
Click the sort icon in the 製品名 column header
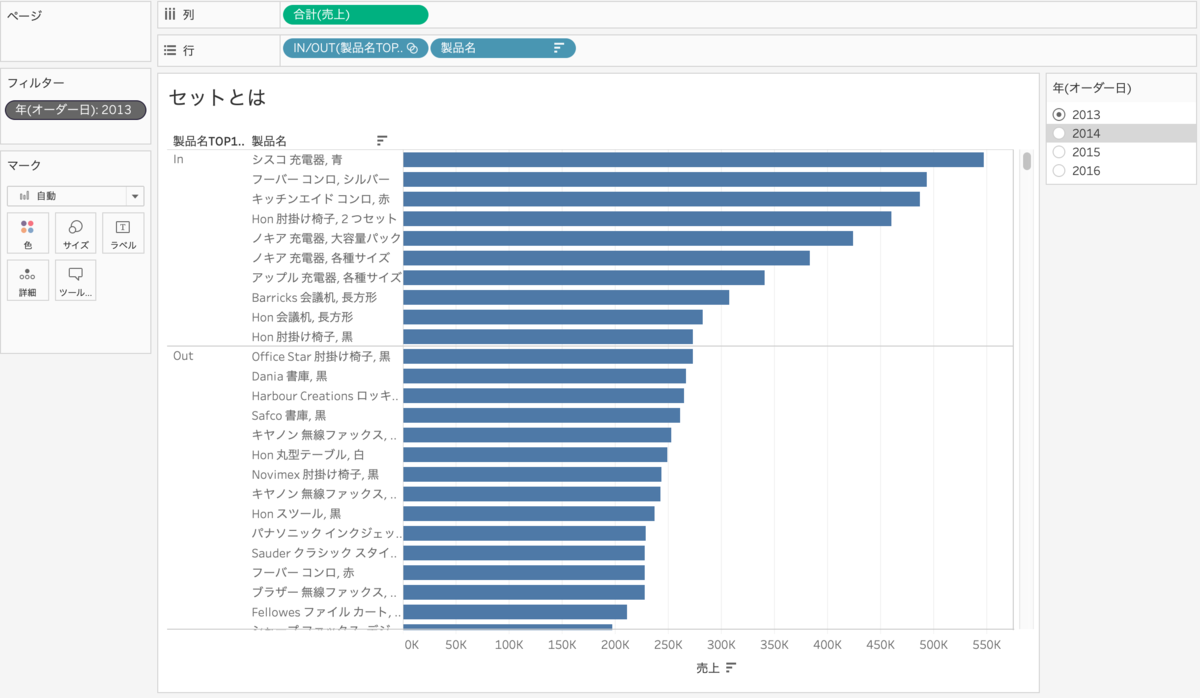(x=381, y=140)
